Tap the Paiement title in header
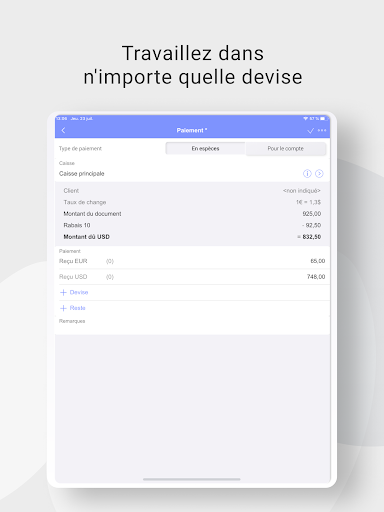 [192, 130]
